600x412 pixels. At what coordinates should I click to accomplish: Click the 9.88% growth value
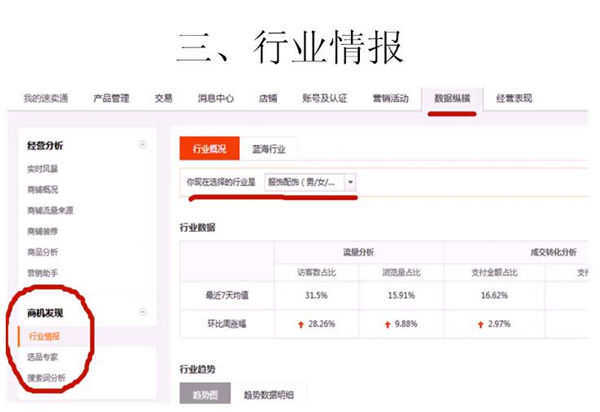pos(406,324)
